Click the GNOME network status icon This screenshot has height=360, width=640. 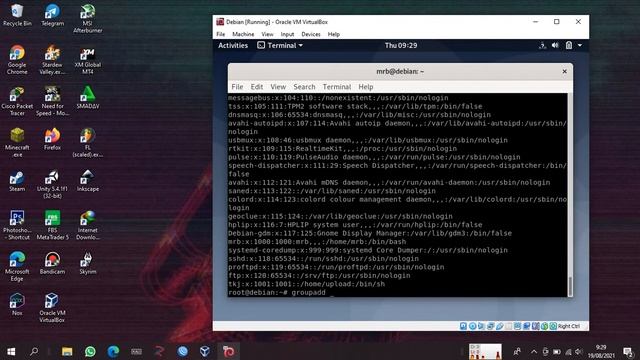click(542, 45)
